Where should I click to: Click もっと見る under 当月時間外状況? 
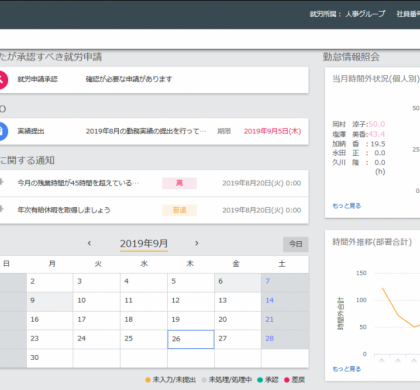click(347, 206)
